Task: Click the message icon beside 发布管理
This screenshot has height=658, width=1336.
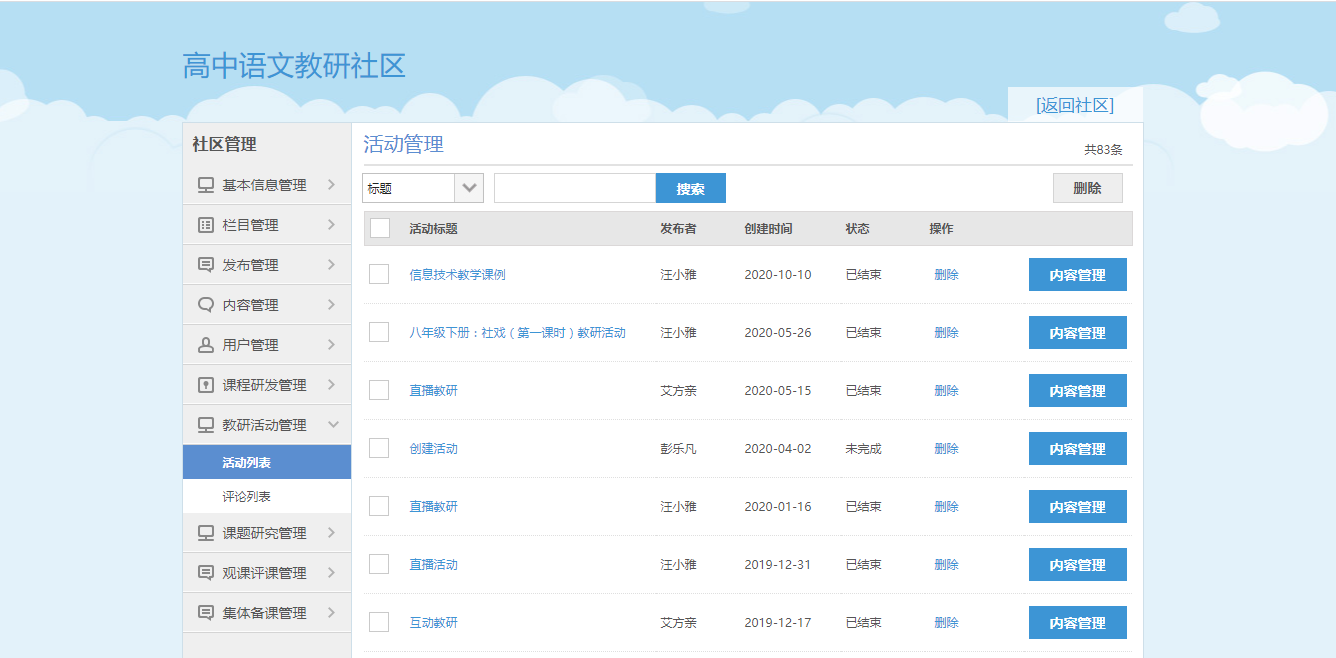Action: 206,265
